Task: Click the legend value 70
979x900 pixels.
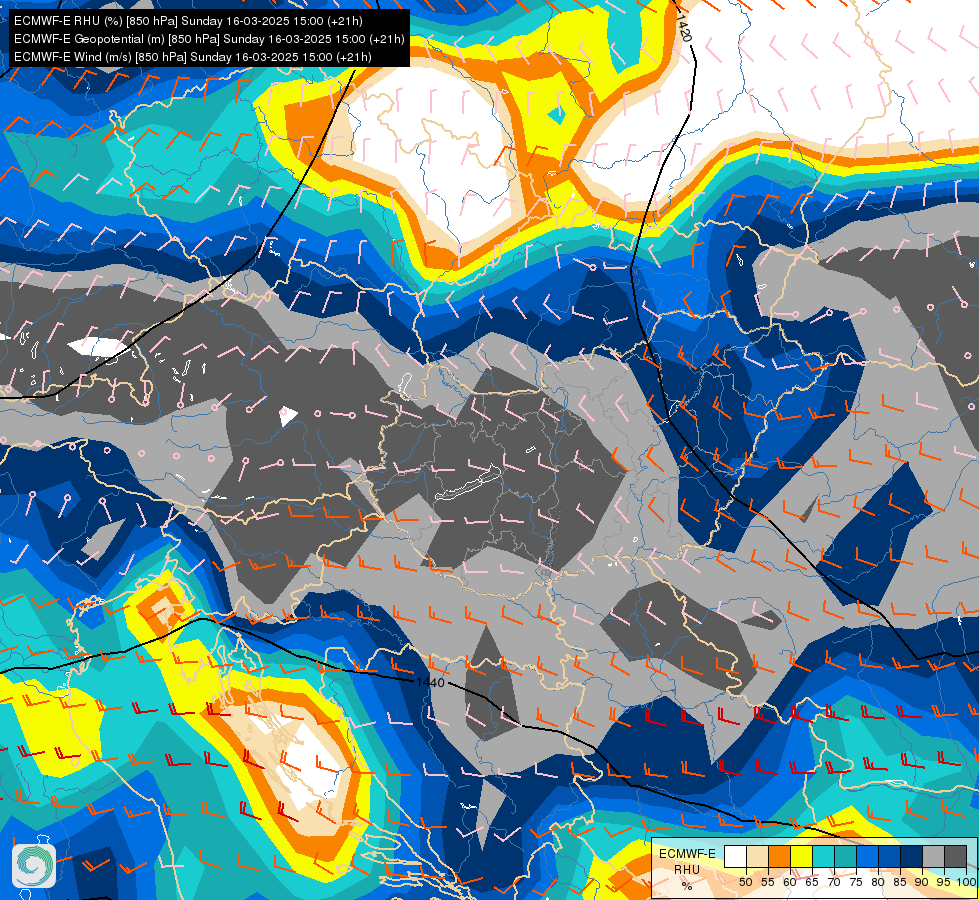Action: click(x=834, y=882)
